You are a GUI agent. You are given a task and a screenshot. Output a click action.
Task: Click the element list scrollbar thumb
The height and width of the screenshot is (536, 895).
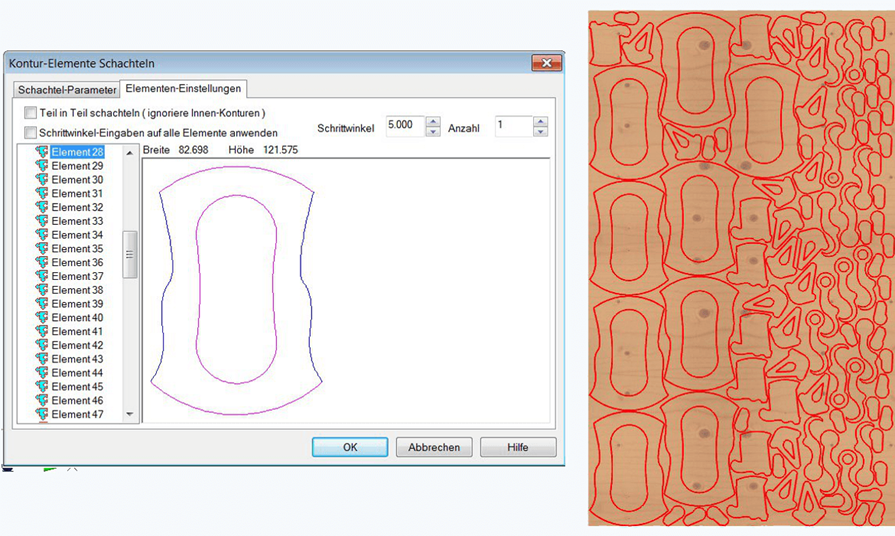pos(130,255)
